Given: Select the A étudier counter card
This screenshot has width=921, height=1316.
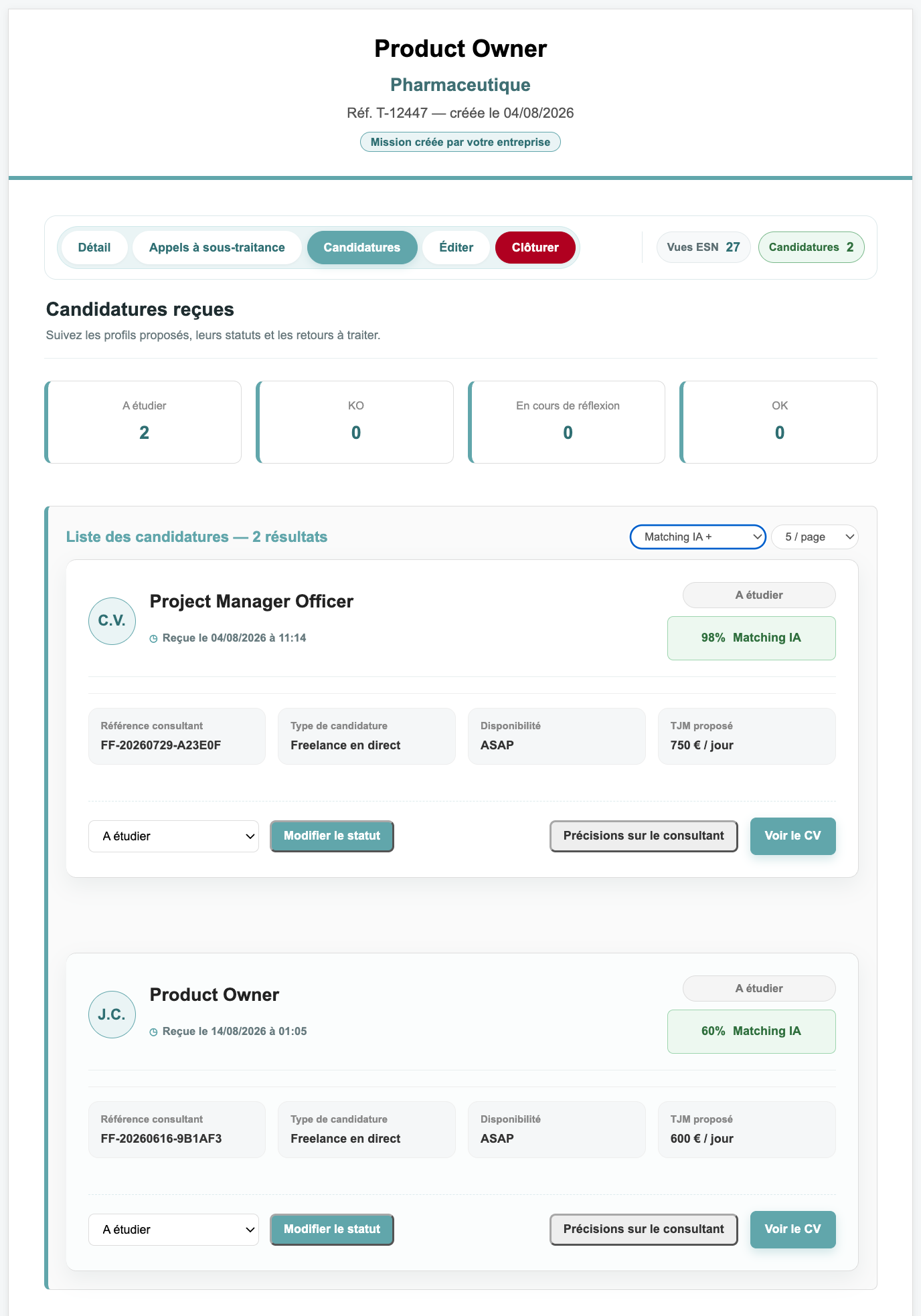Looking at the screenshot, I should [143, 422].
